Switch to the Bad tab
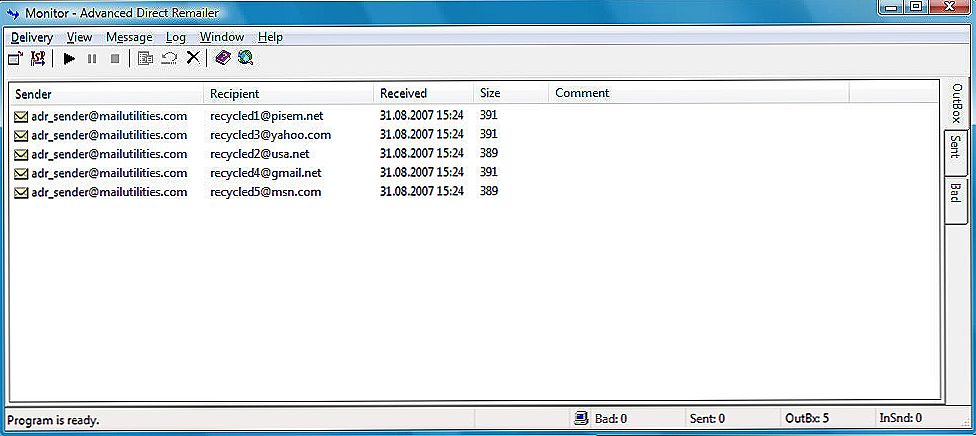This screenshot has height=436, width=976. pyautogui.click(x=955, y=193)
